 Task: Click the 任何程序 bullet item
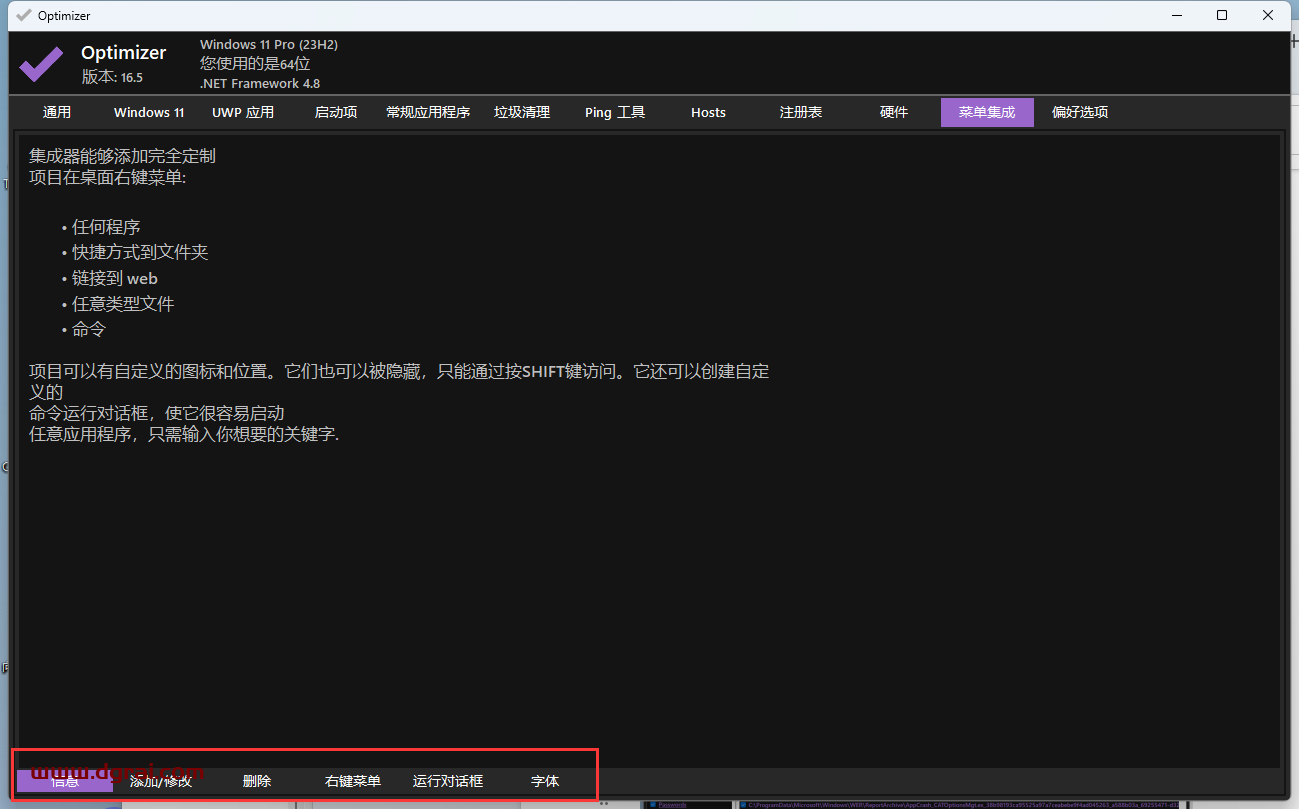tap(106, 227)
